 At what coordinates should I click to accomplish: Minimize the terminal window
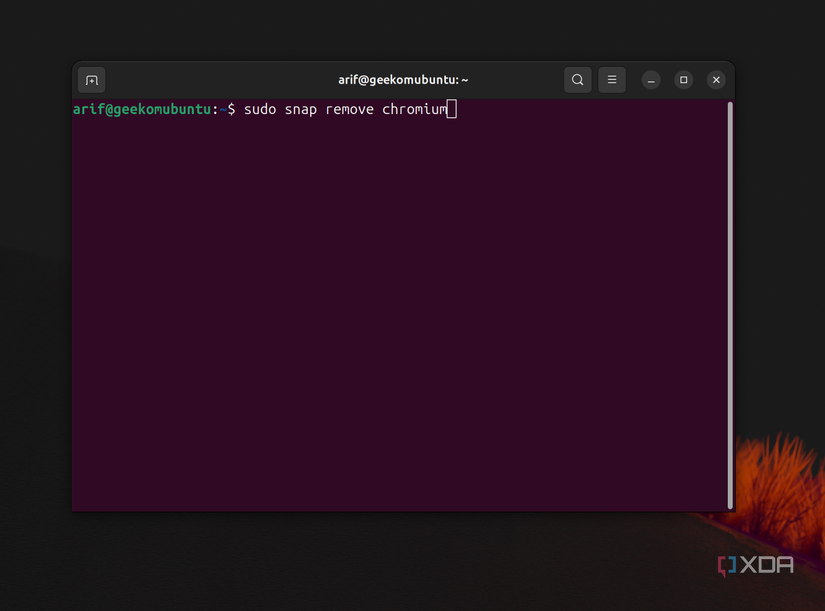click(650, 79)
